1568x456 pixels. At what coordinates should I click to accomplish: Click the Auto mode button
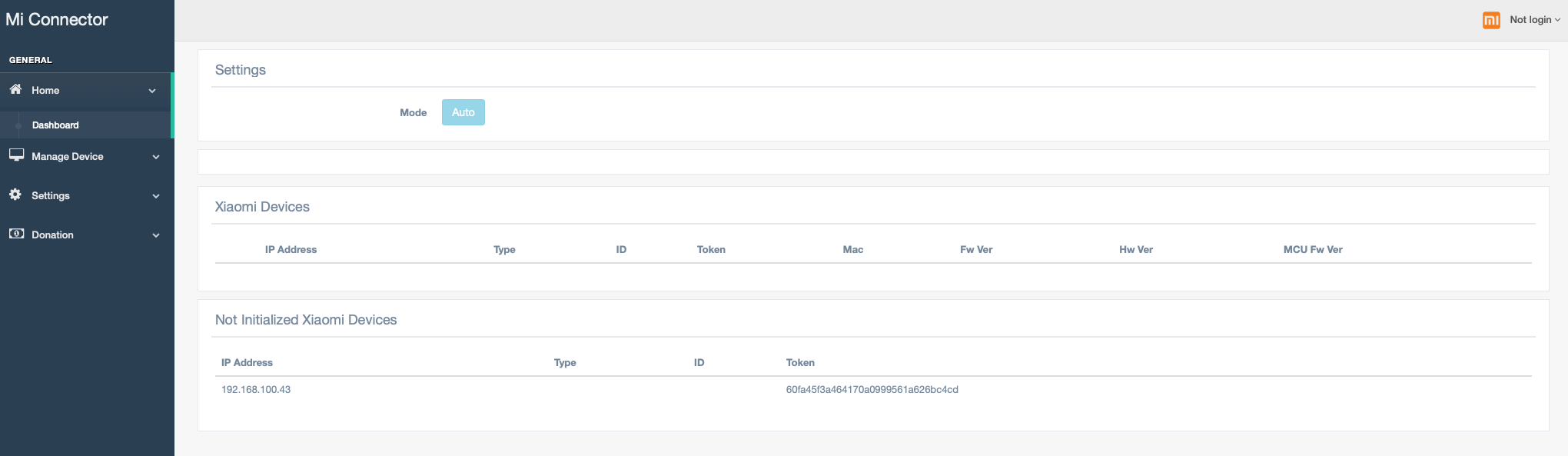[x=463, y=112]
